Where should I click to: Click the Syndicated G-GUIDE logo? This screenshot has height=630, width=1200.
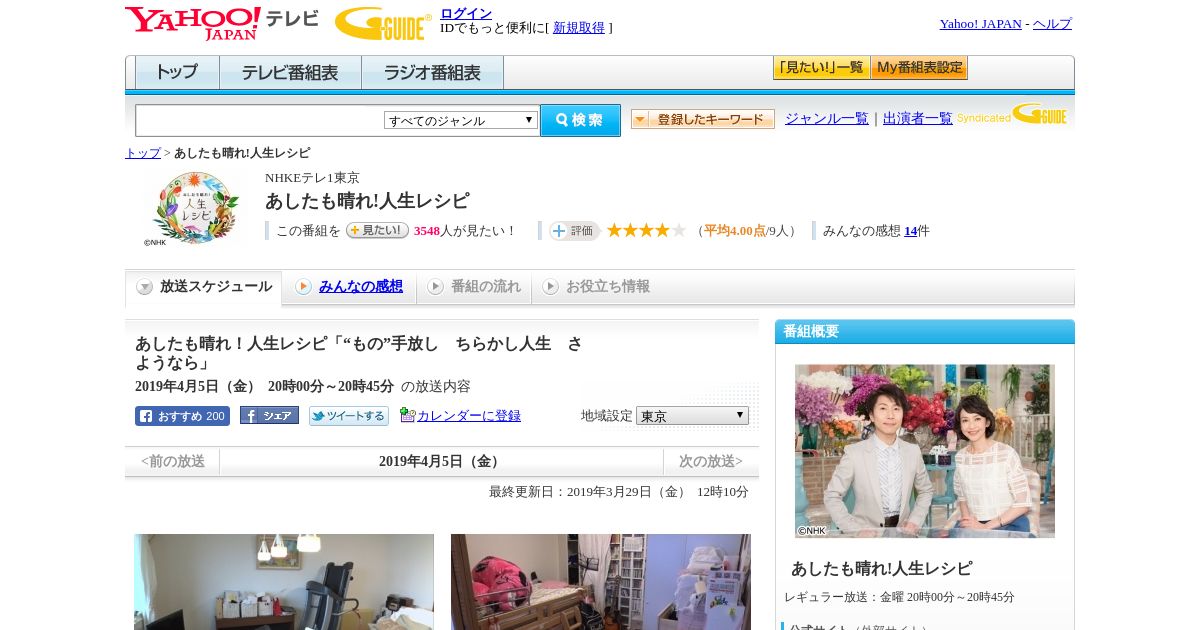1012,114
